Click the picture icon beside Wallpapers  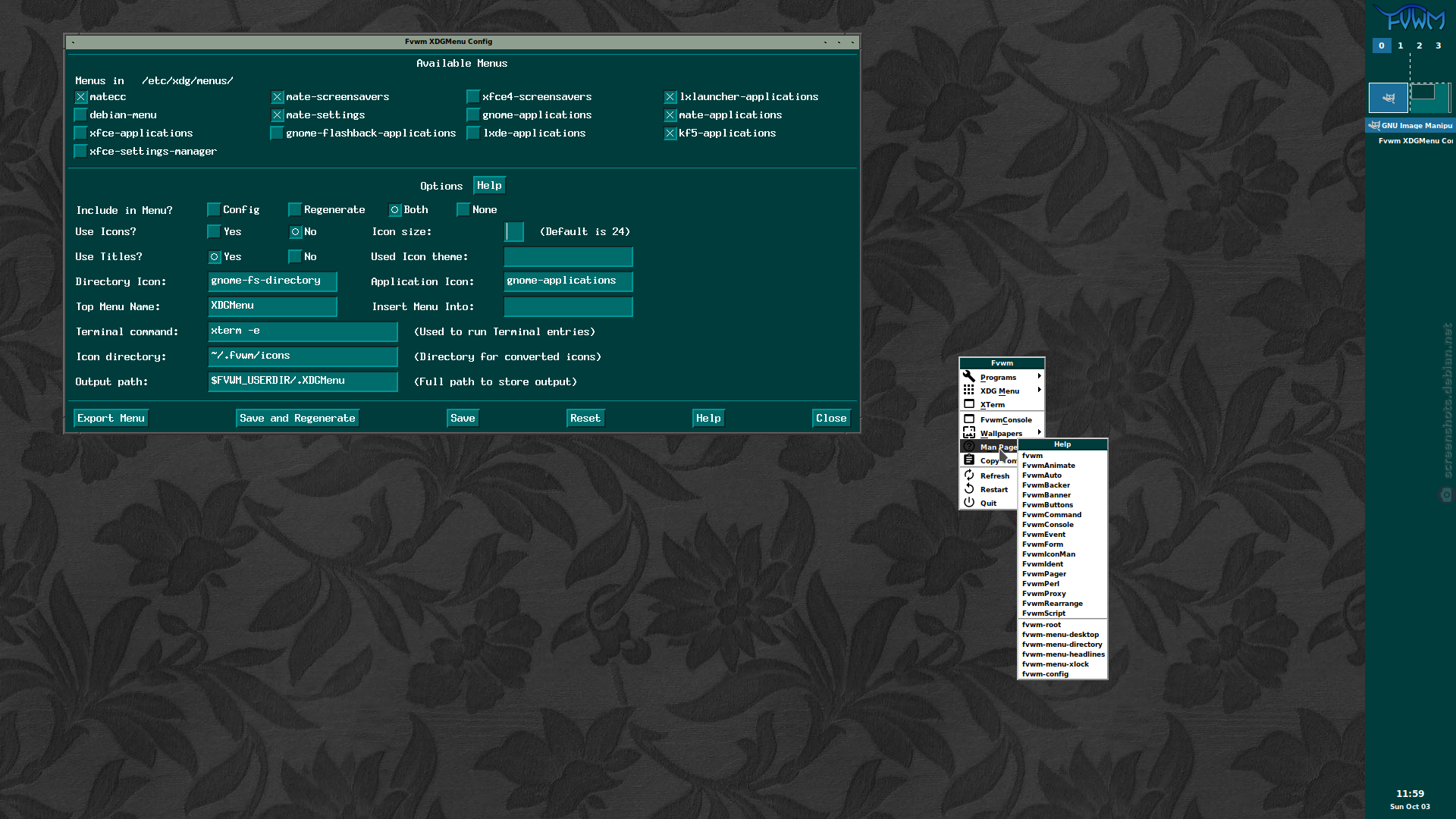point(969,433)
